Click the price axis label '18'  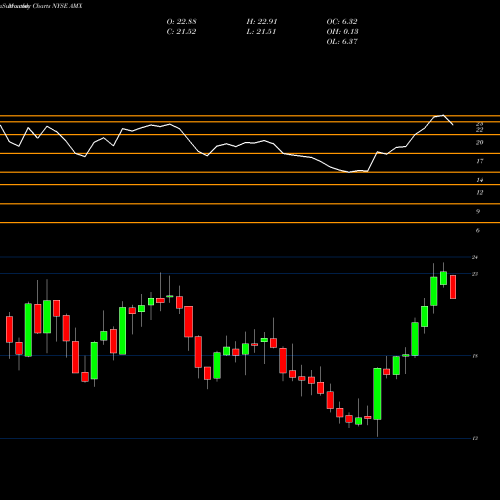point(475,356)
